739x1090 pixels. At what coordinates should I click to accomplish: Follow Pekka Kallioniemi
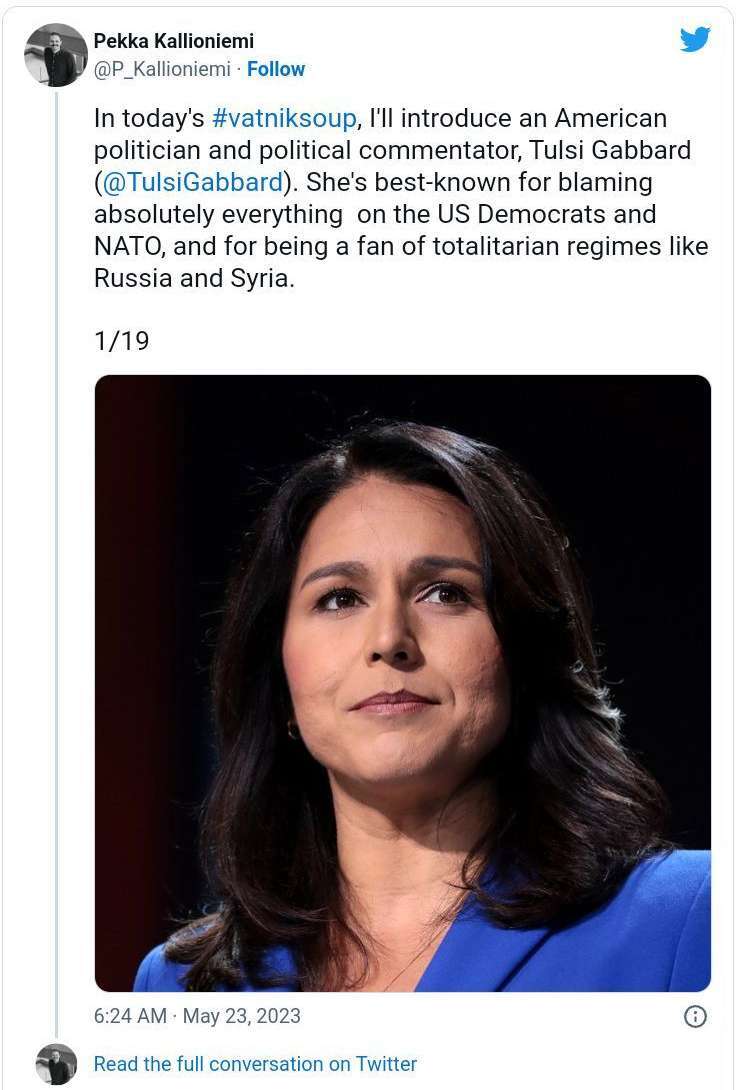tap(276, 69)
